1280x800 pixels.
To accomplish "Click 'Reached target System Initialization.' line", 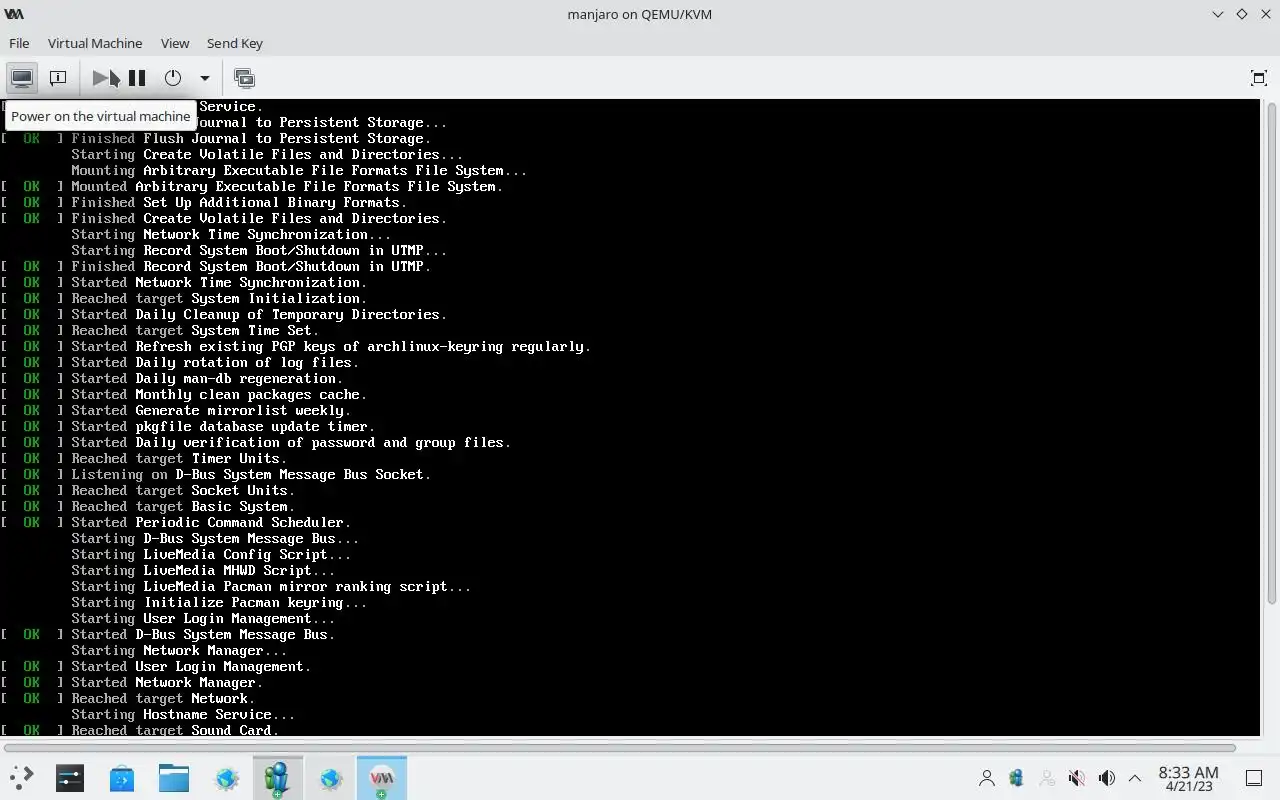I will coord(219,298).
